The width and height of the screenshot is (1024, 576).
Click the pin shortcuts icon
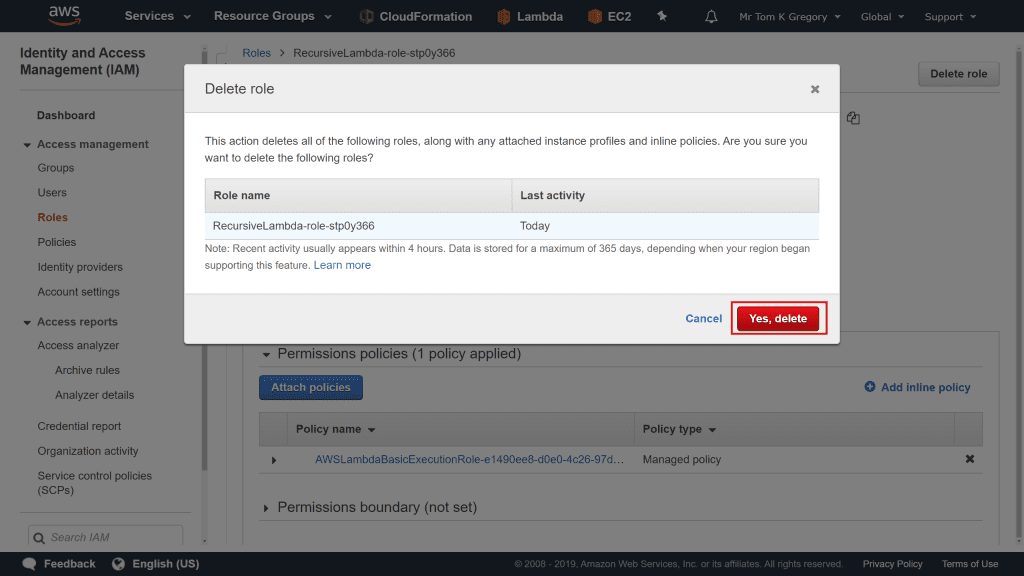pos(662,17)
